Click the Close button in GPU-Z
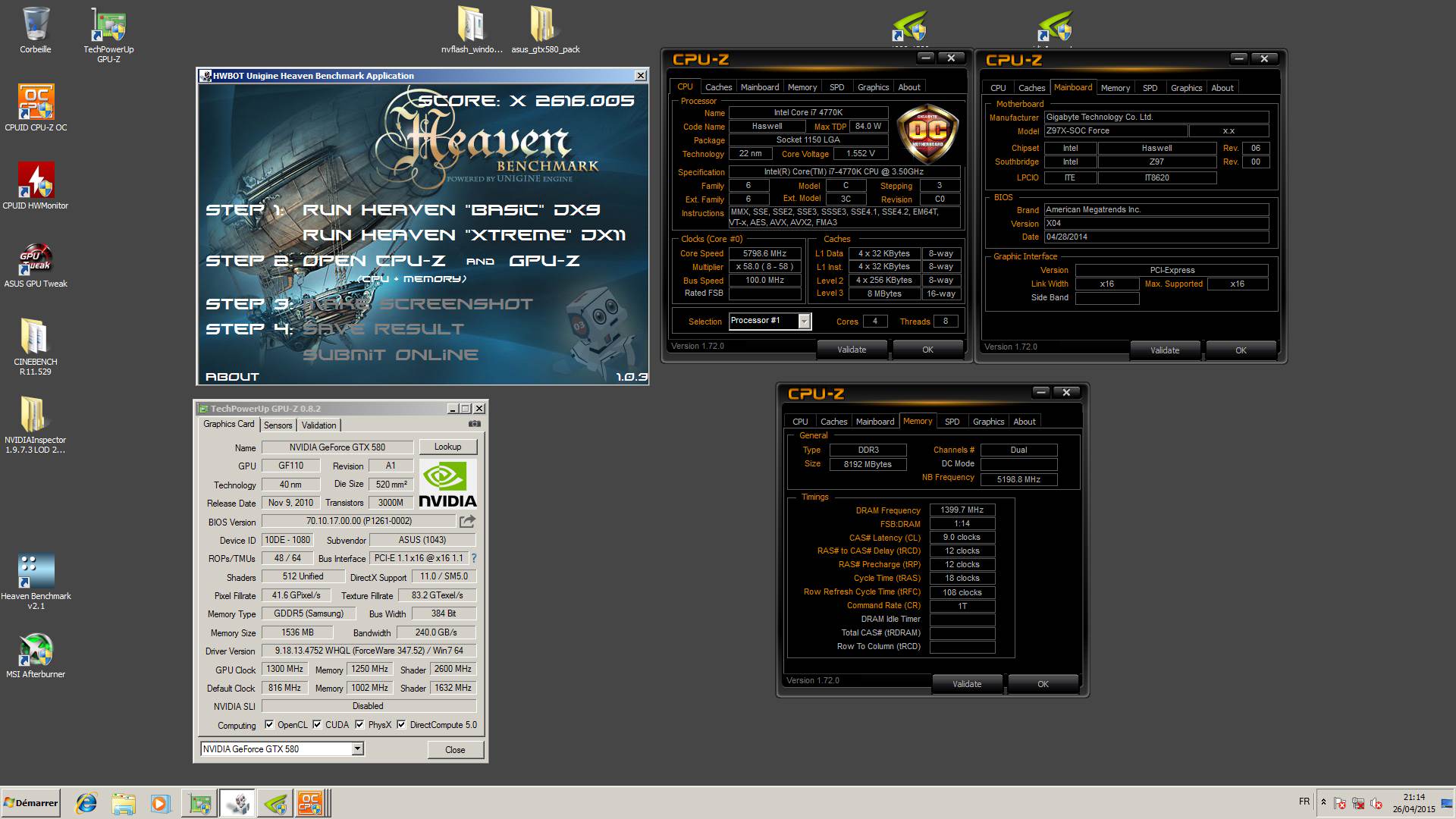Viewport: 1456px width, 819px height. pos(455,749)
